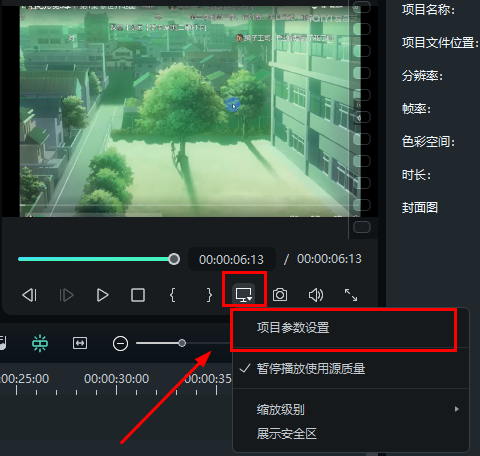Fit timeline to window width icon

pos(80,343)
